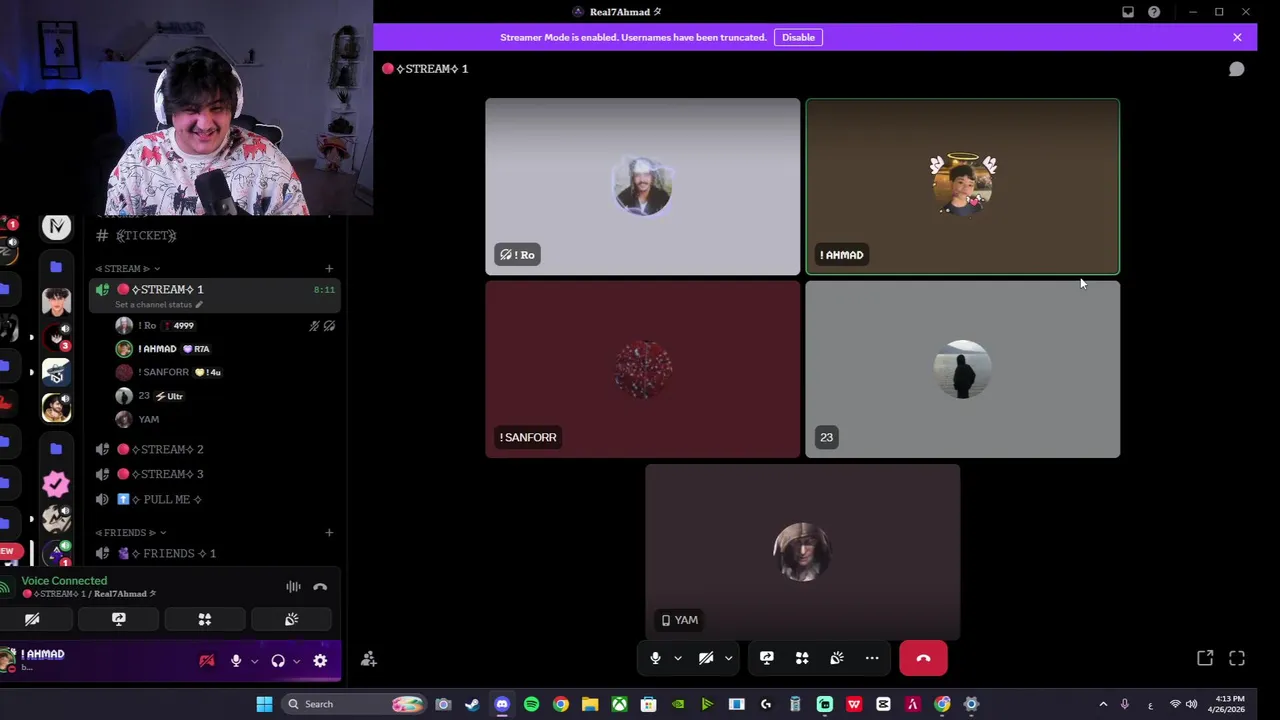Image resolution: width=1280 pixels, height=720 pixels.
Task: Disconnect using voice panel hang-up icon
Action: point(320,587)
